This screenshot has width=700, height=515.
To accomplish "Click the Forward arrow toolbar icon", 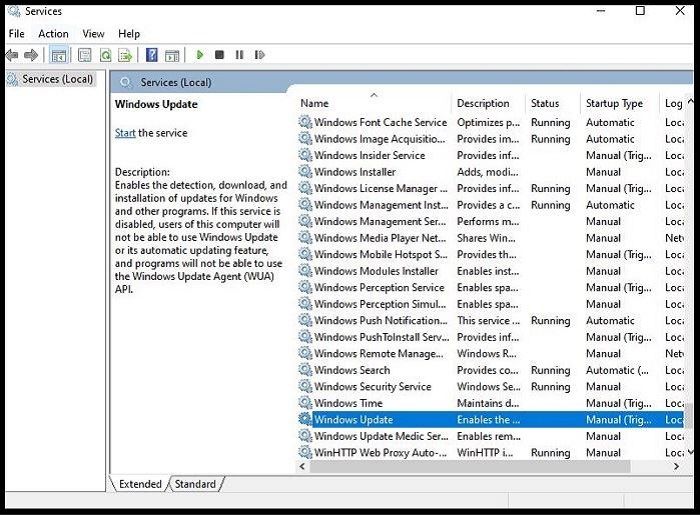I will pyautogui.click(x=31, y=55).
